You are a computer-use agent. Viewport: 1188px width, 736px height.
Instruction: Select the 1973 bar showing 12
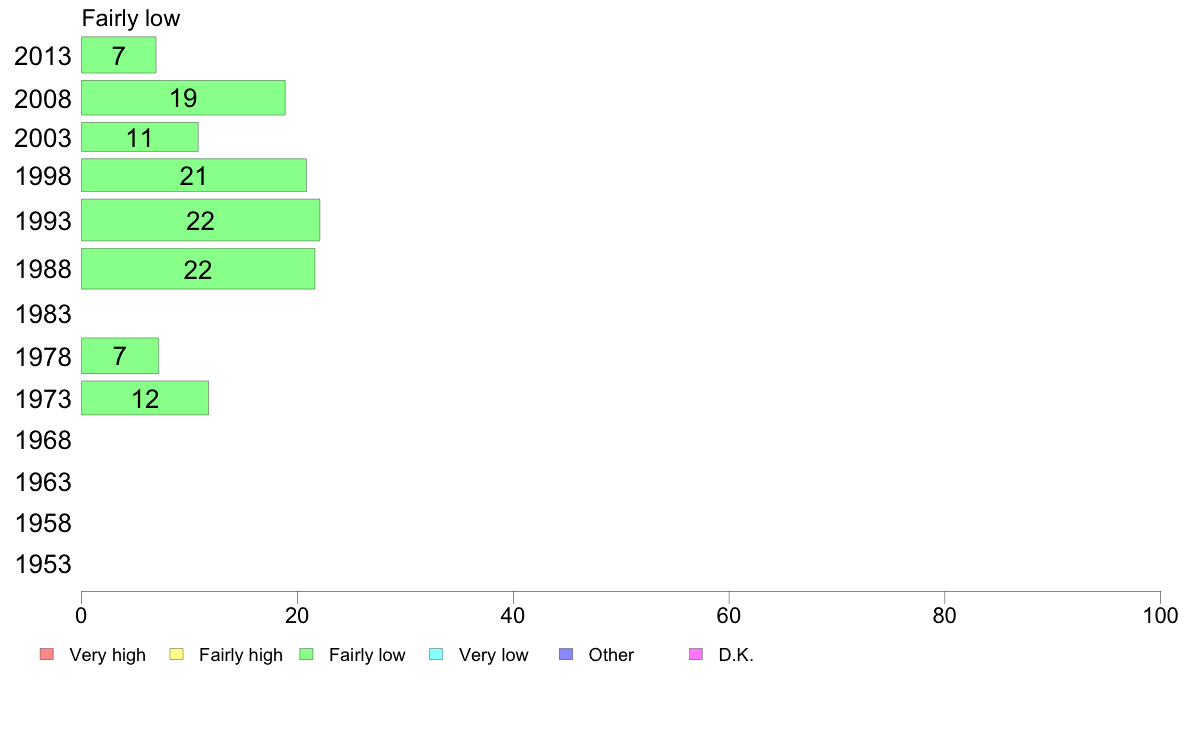(145, 398)
